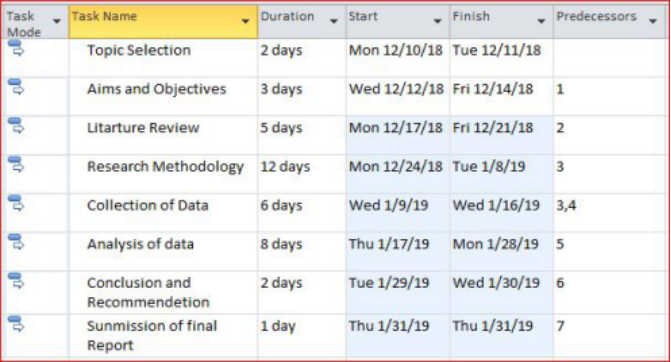
Task: Click the task mode icon for Topic Selection
Action: [x=16, y=48]
